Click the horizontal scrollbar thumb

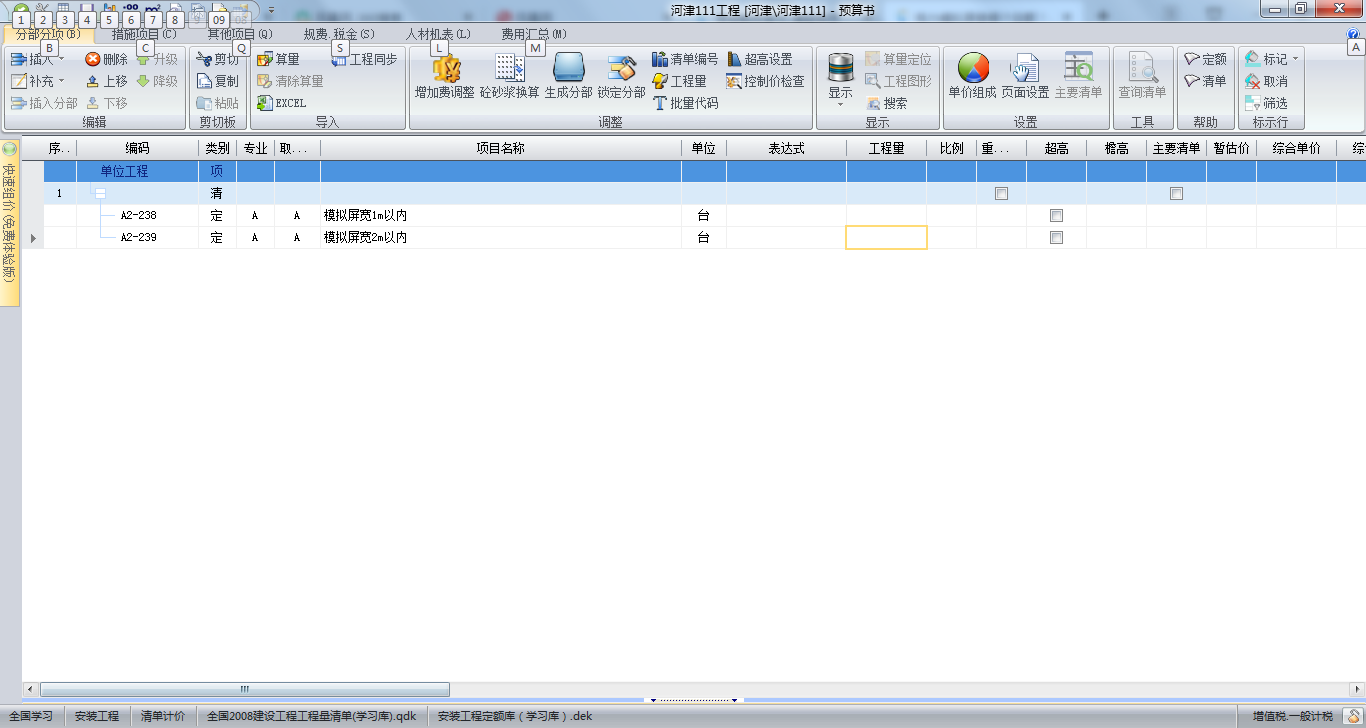coord(244,689)
